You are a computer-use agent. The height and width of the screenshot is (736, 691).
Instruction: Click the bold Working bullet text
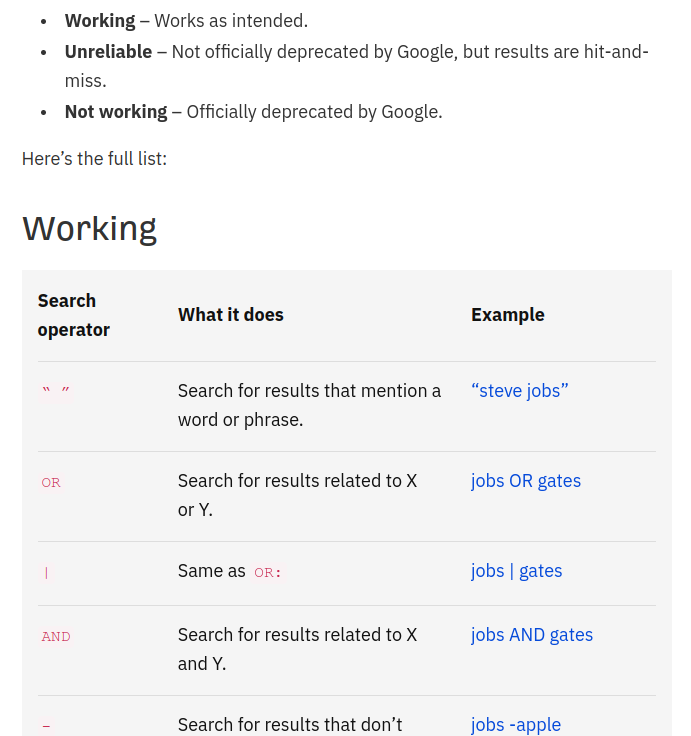[100, 21]
